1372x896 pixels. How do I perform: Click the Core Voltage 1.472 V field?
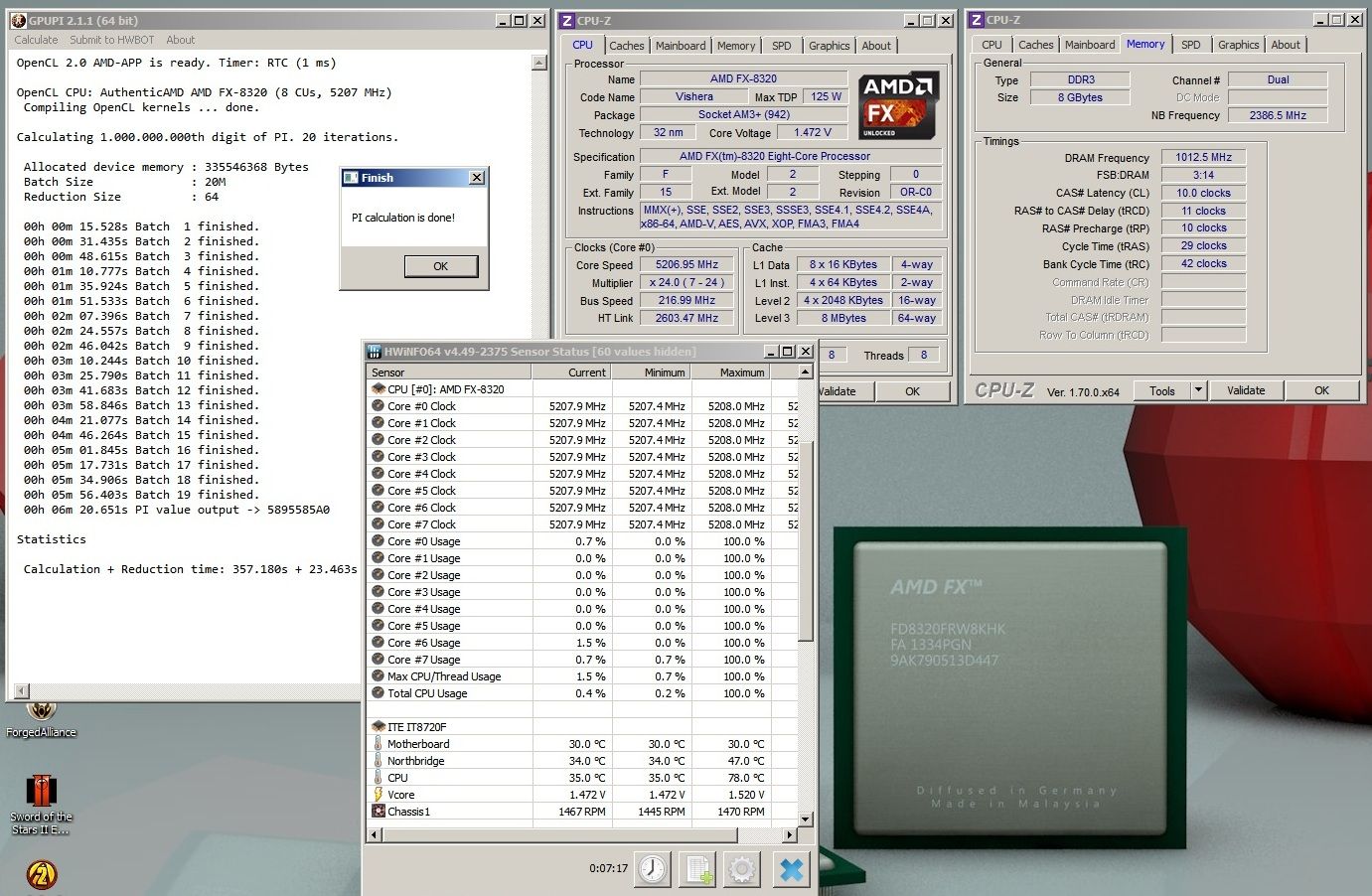coord(812,132)
